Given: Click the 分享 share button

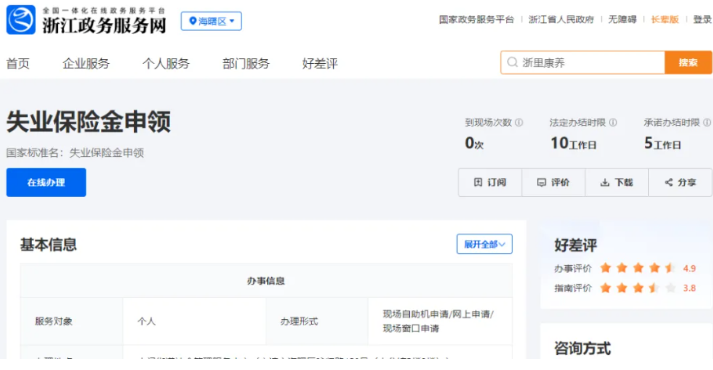Looking at the screenshot, I should [x=680, y=182].
